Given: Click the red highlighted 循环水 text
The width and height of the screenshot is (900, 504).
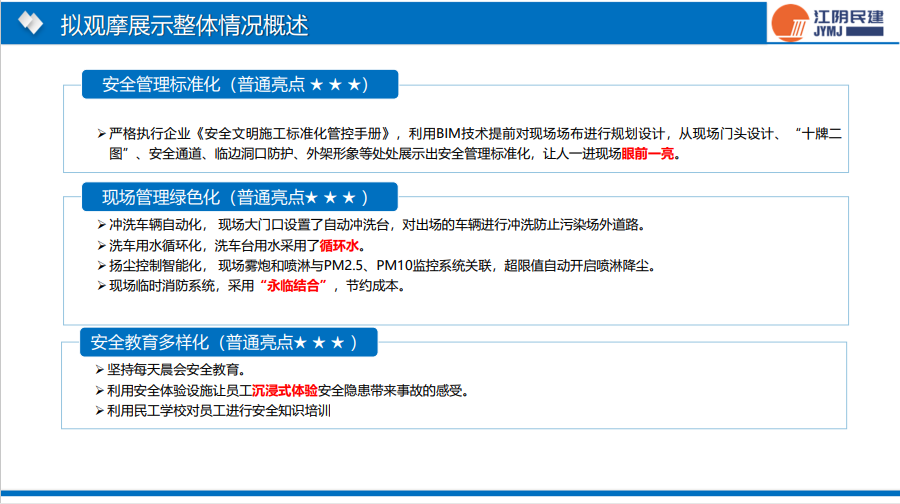Looking at the screenshot, I should [345, 245].
